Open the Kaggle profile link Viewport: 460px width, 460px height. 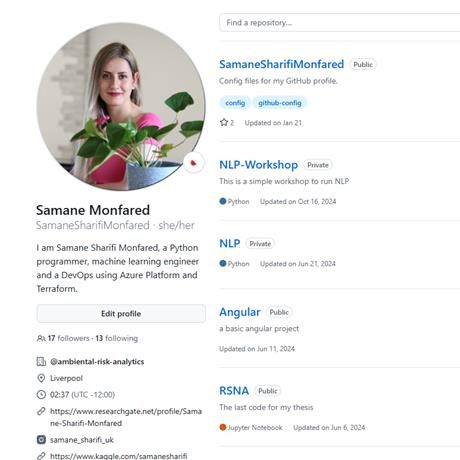[119, 456]
